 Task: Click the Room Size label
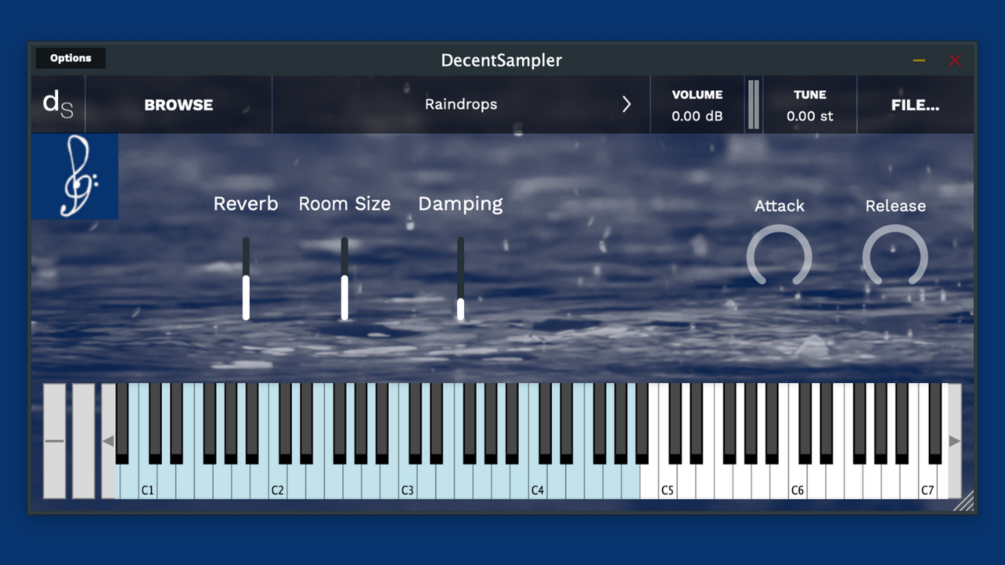pos(344,204)
